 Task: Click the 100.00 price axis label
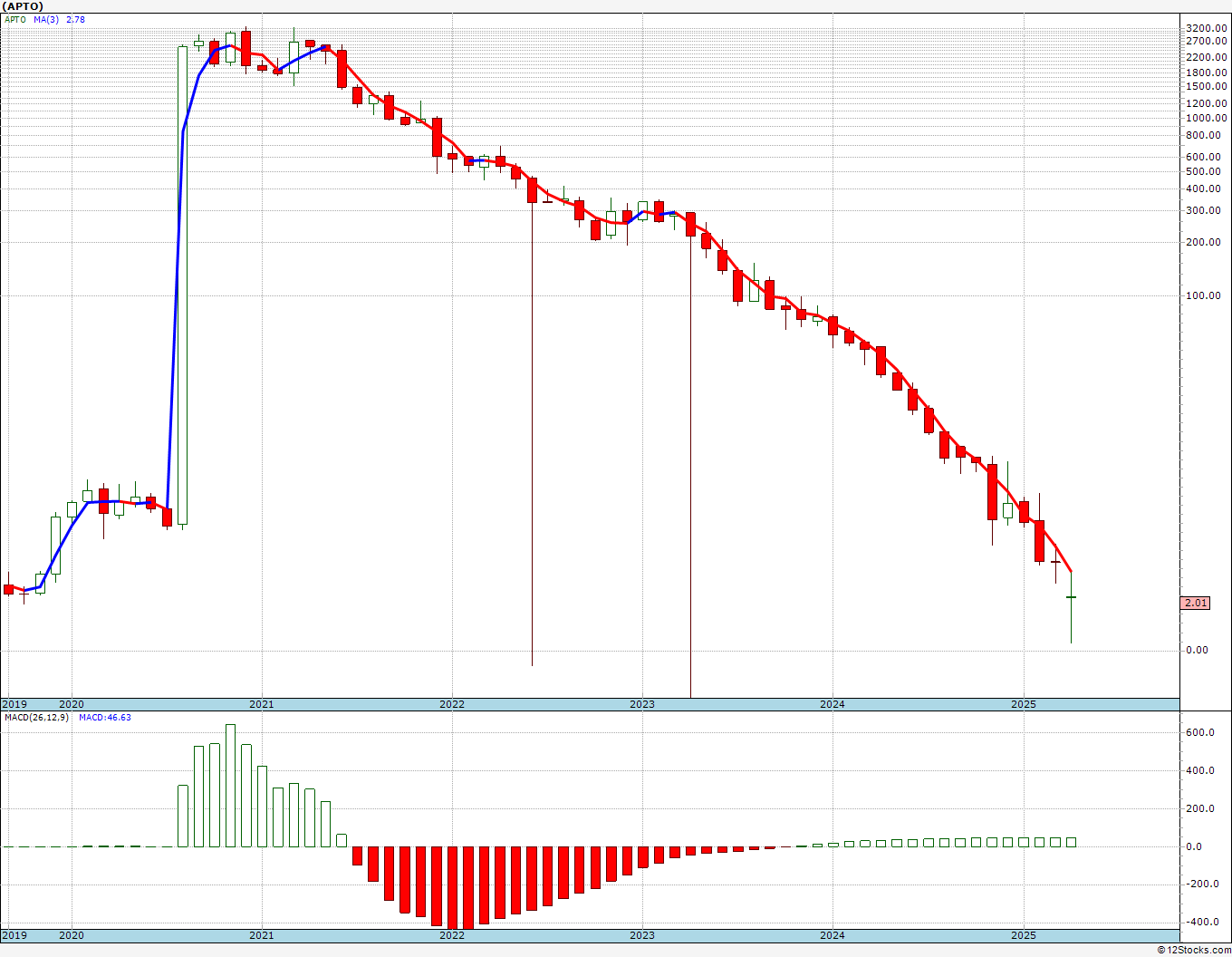click(1204, 295)
